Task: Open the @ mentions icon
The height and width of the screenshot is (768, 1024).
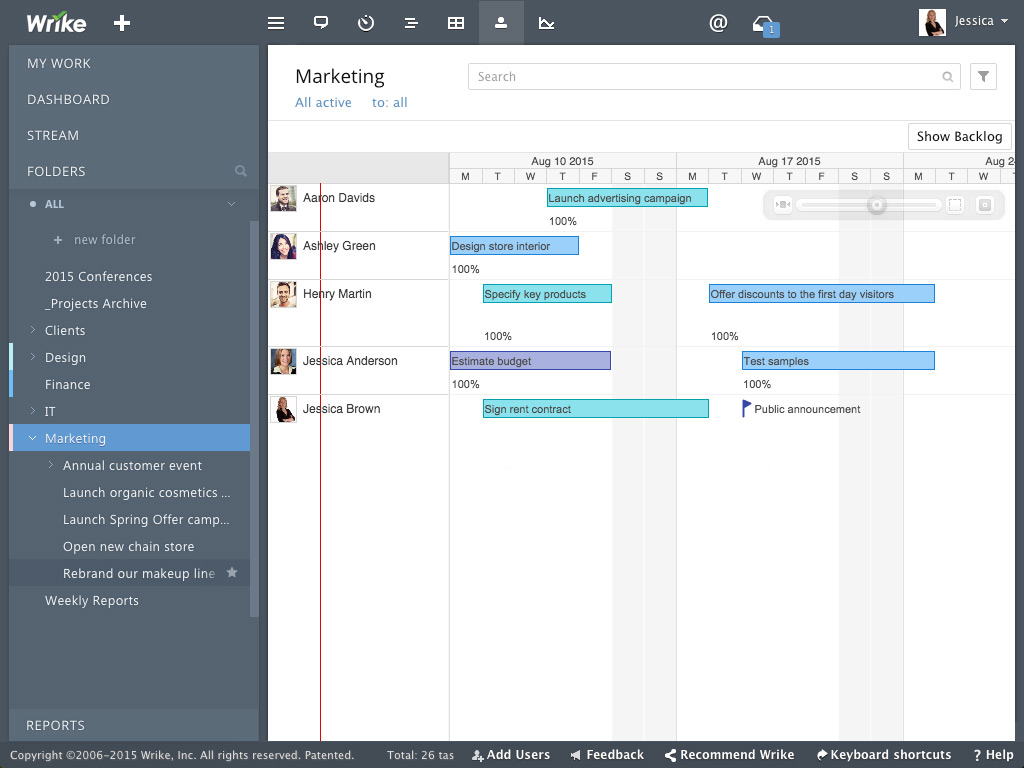Action: [718, 24]
